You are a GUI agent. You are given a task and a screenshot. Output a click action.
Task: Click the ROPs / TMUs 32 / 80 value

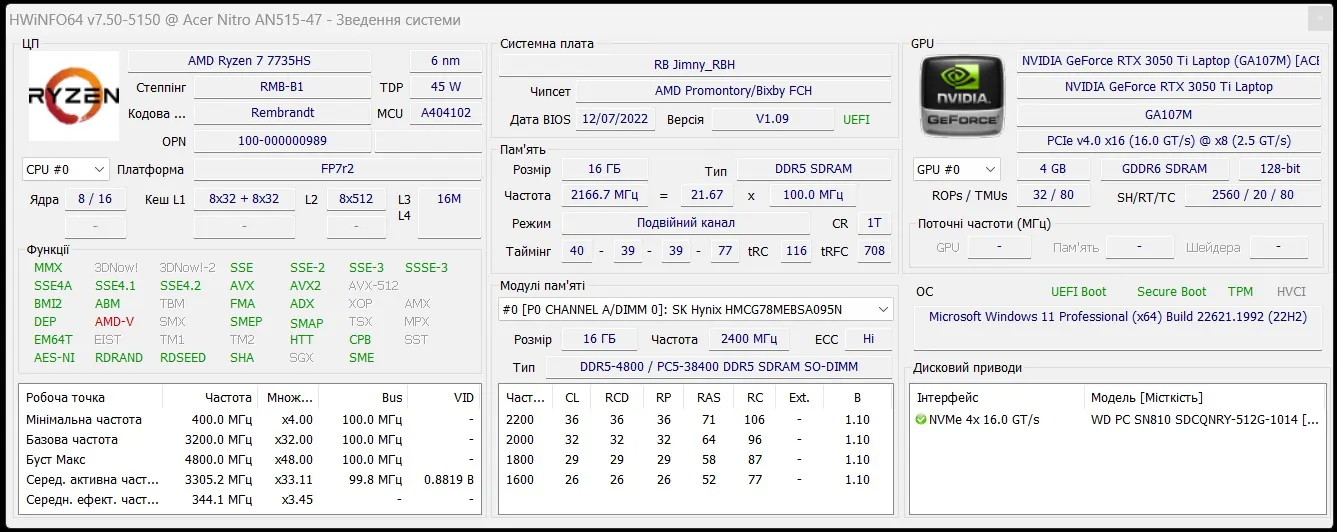(x=1053, y=195)
